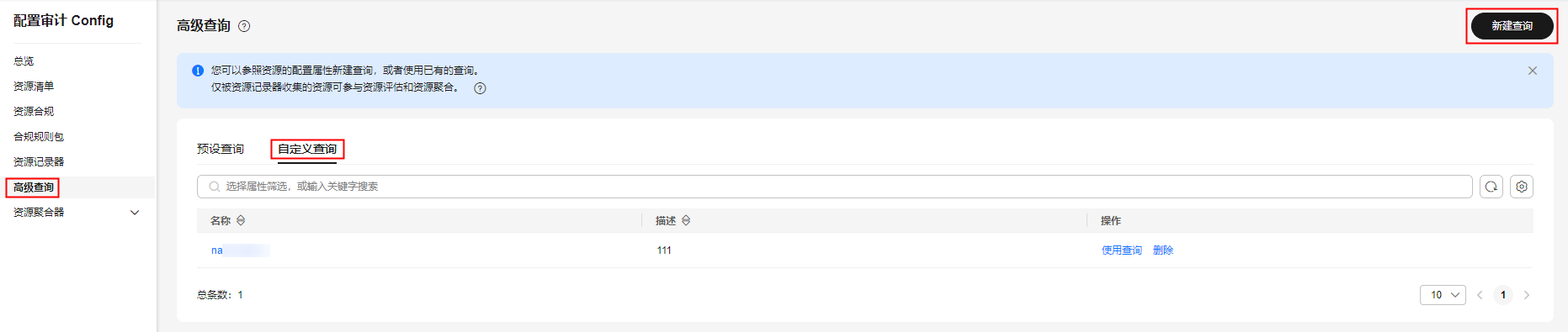Viewport: 1568px width, 332px height.
Task: Go to next page arrow
Action: click(x=1527, y=295)
